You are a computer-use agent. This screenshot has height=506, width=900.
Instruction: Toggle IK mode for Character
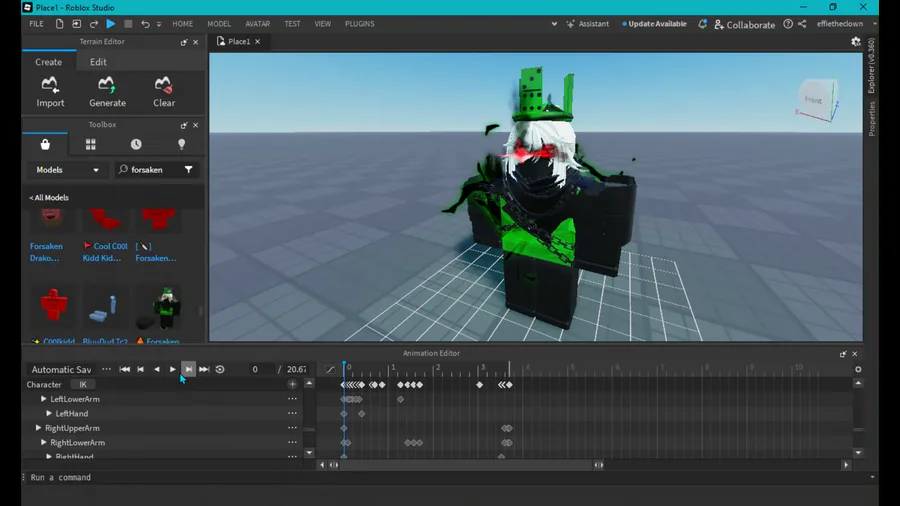click(83, 384)
